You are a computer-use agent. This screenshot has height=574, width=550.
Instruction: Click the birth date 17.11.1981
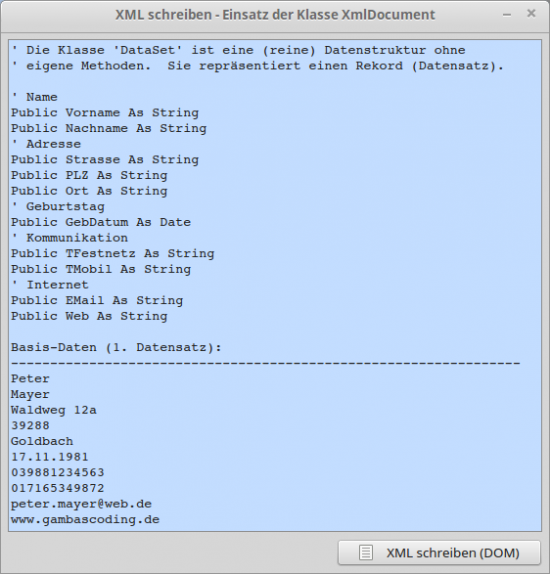50,457
